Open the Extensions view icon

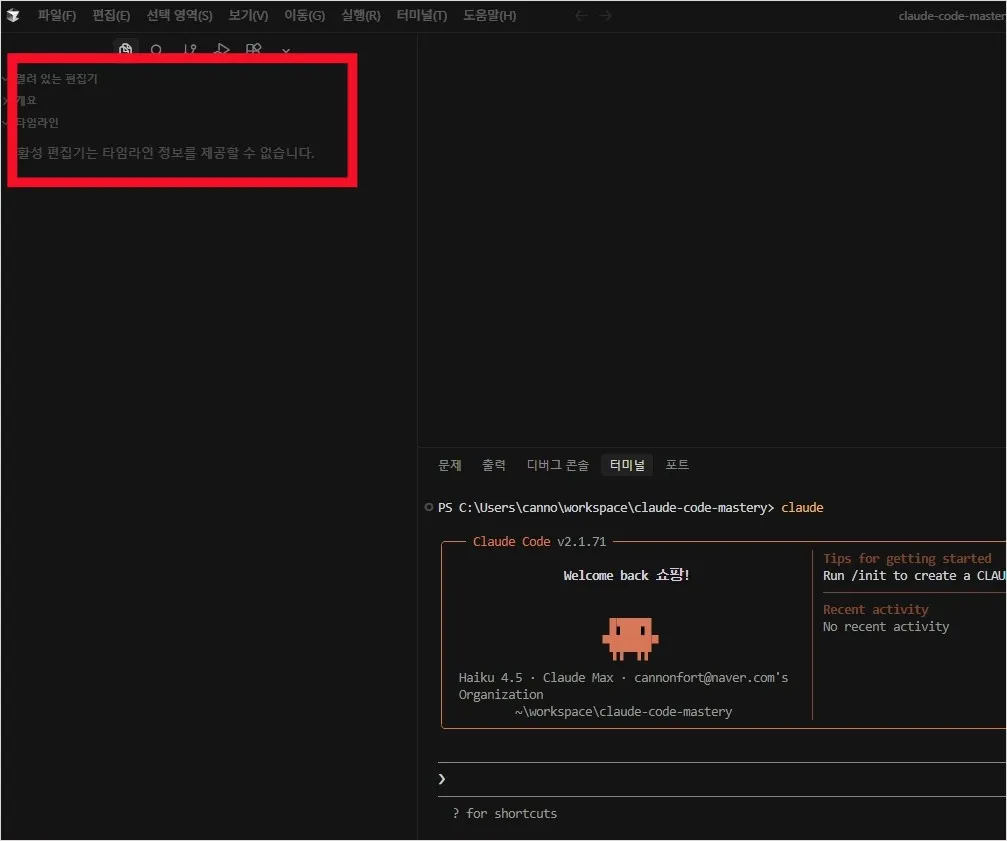click(253, 49)
